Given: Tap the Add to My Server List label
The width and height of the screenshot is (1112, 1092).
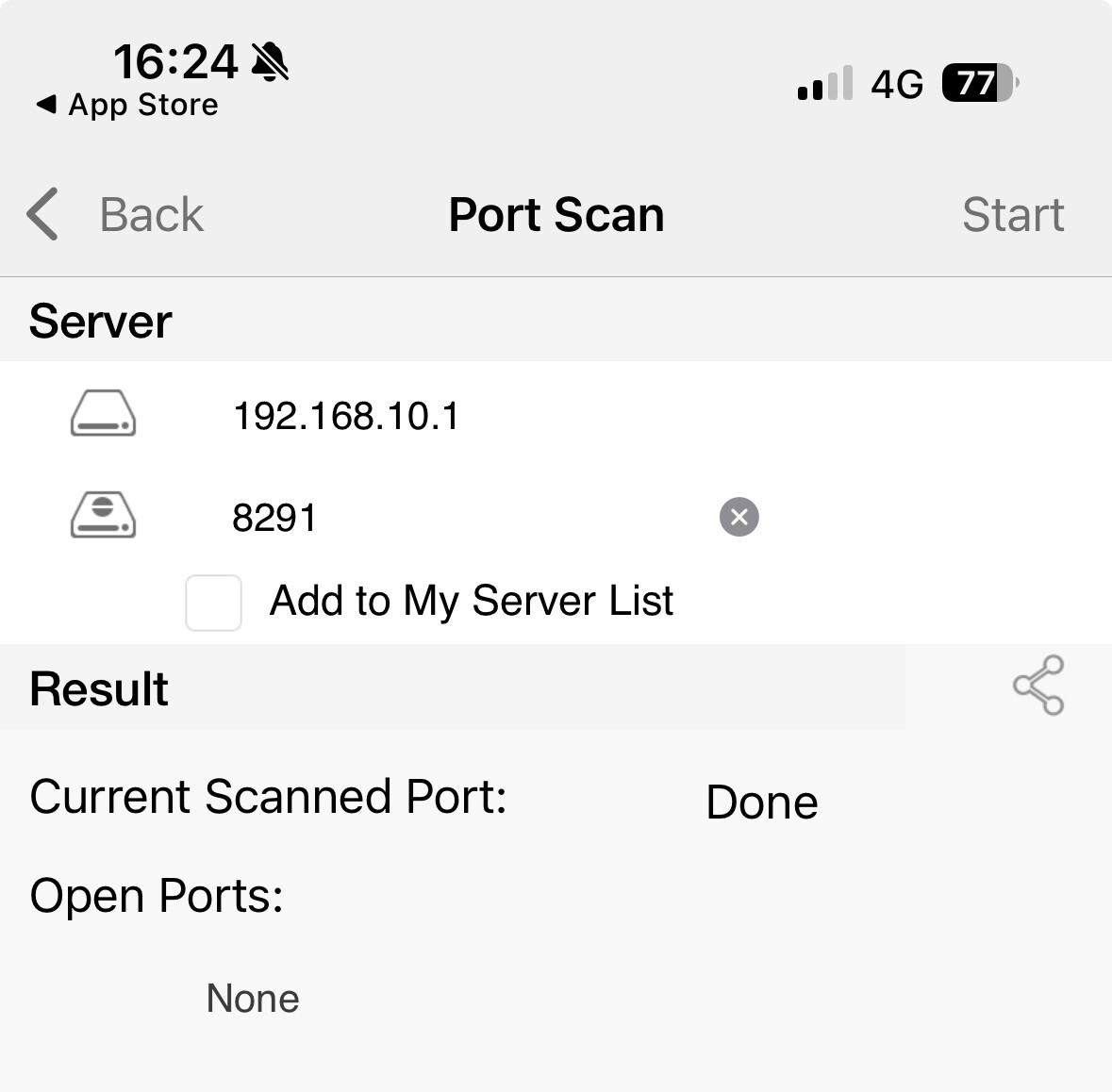Looking at the screenshot, I should coord(472,601).
